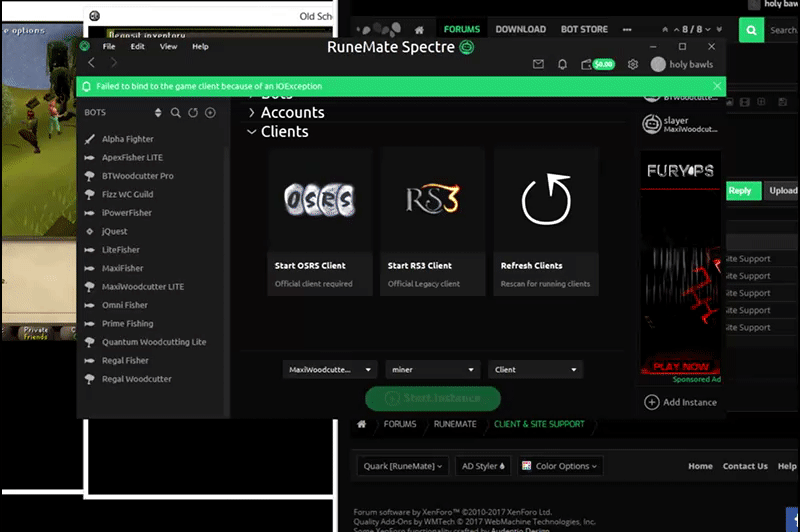This screenshot has height=532, width=800.
Task: Click the forum home icon in navbar
Action: pos(419,30)
